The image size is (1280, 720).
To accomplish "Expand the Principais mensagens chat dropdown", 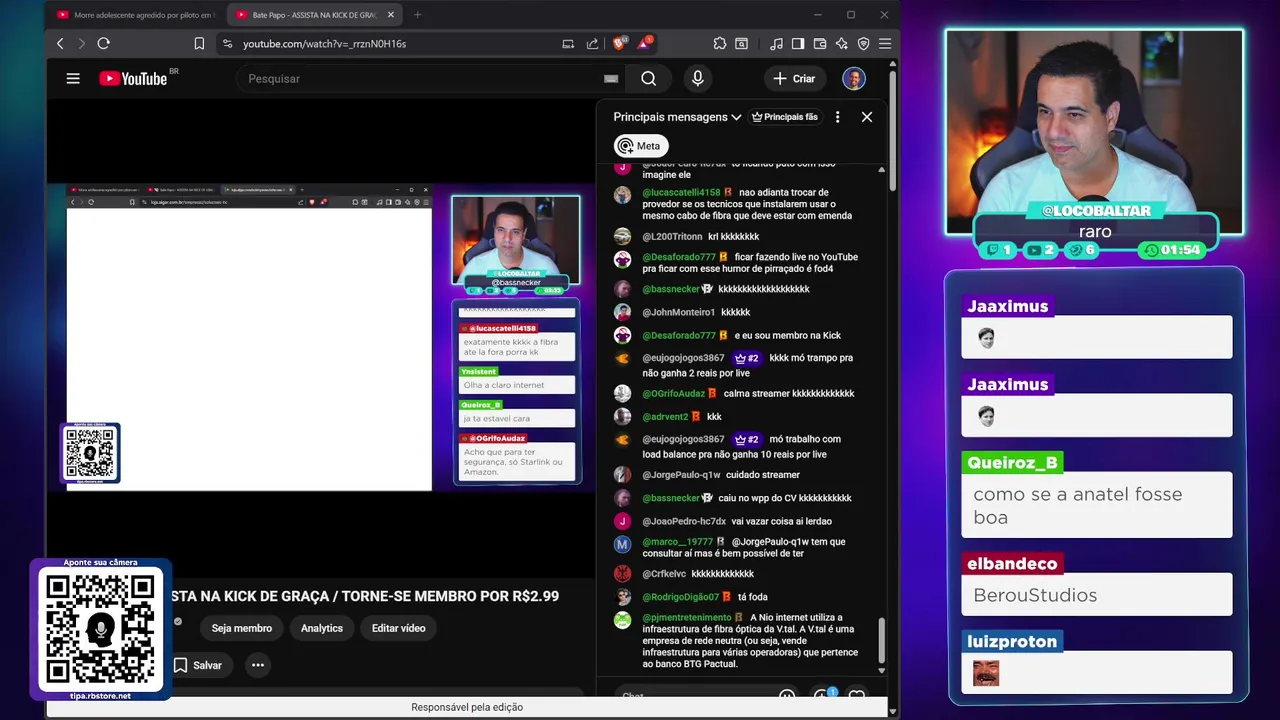I will point(677,117).
